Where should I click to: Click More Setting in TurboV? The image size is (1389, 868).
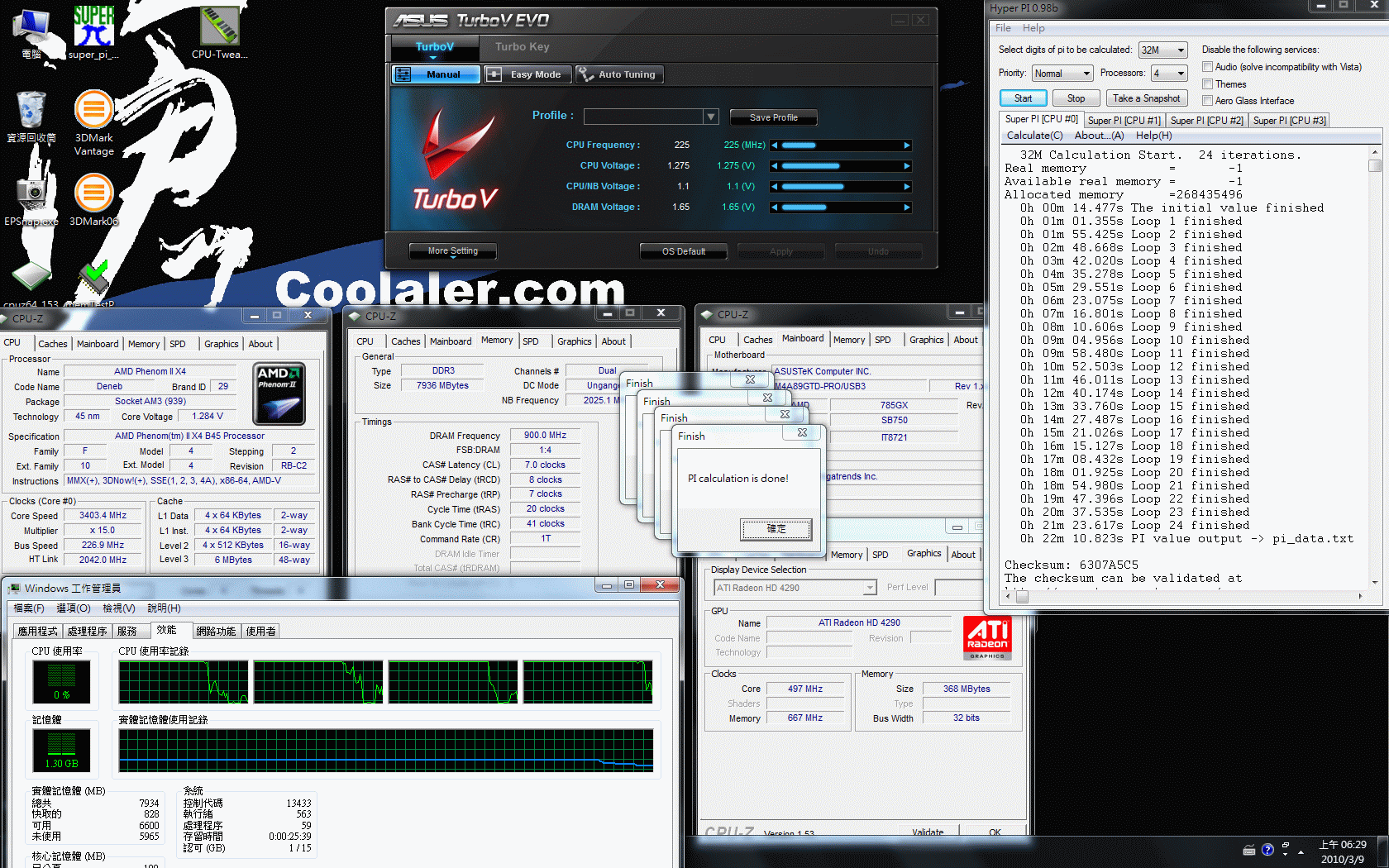[453, 250]
